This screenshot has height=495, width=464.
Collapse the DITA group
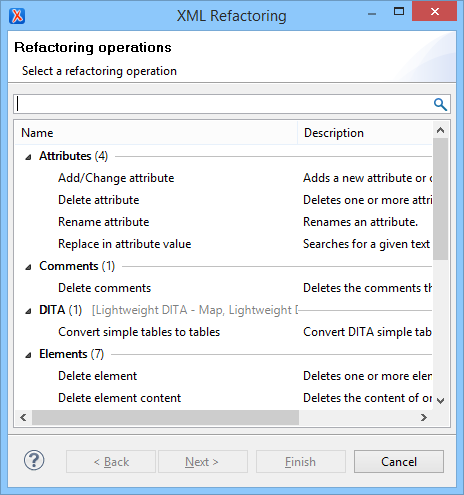click(28, 311)
